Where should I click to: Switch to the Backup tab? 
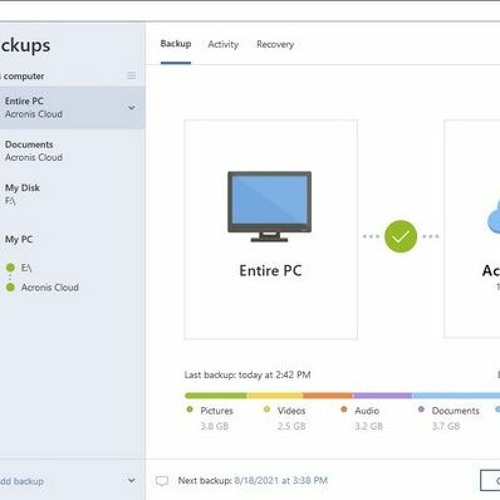(x=176, y=44)
